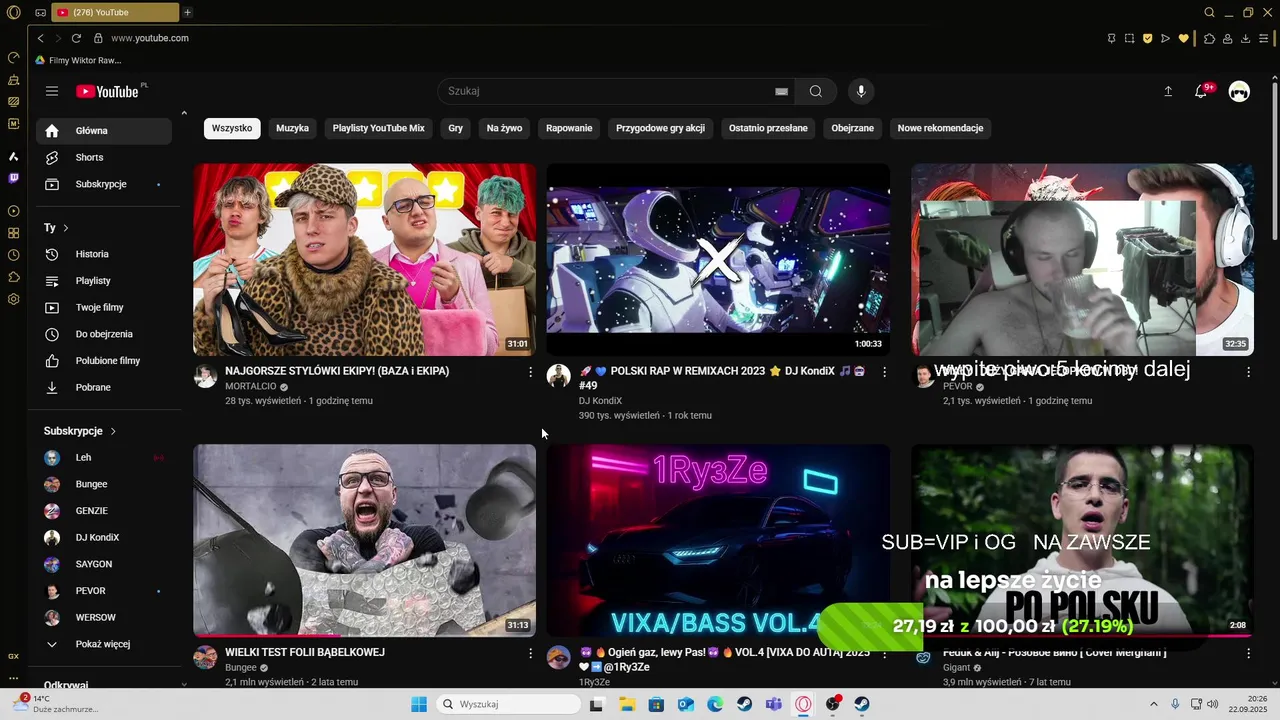Select the 'Rapowanie' filter chip
The width and height of the screenshot is (1280, 720).
[569, 128]
